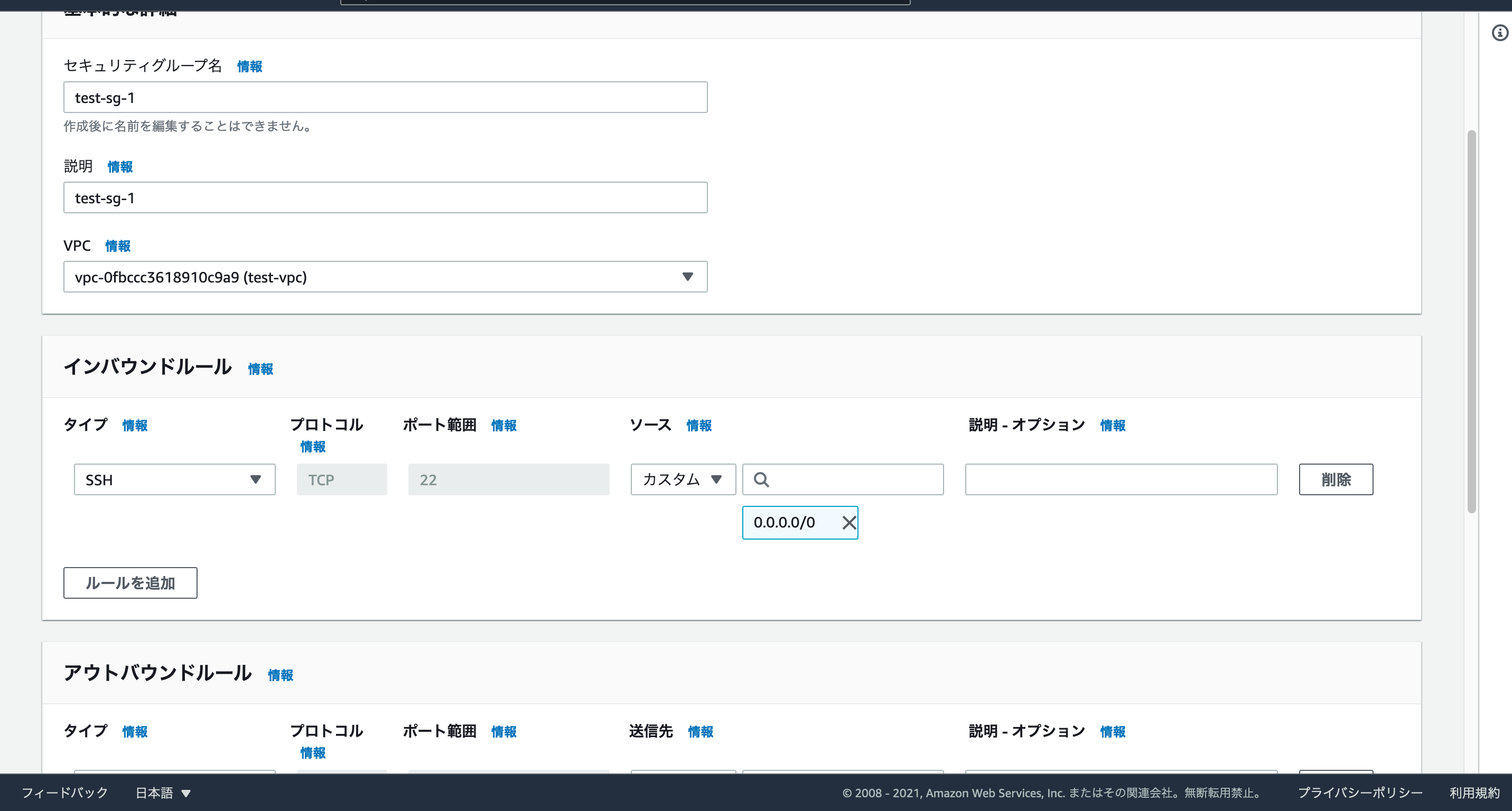Open 日本語 language selector in footer
1512x811 pixels.
[163, 793]
